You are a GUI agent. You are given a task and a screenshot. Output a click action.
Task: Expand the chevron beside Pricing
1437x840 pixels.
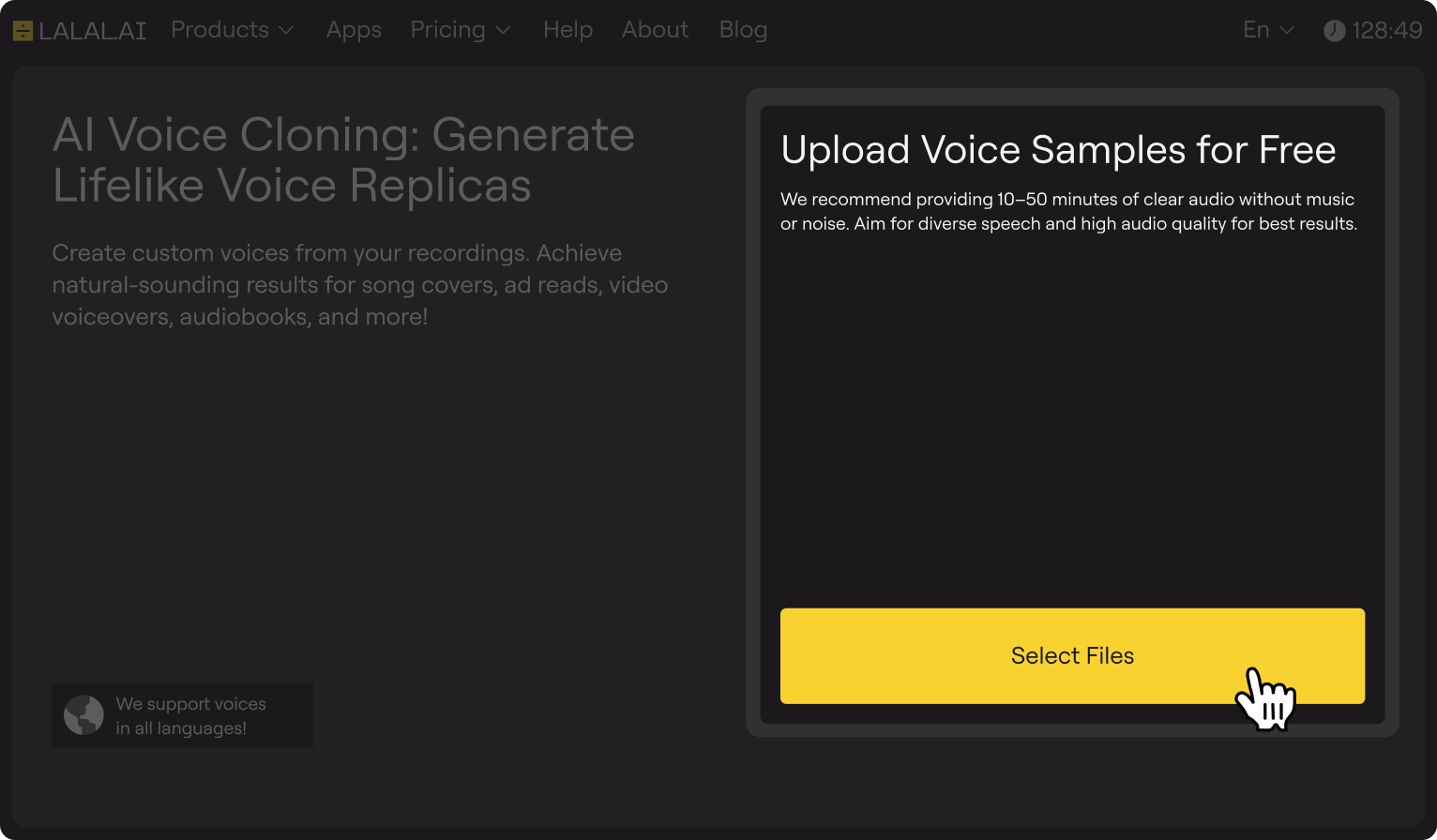[504, 31]
